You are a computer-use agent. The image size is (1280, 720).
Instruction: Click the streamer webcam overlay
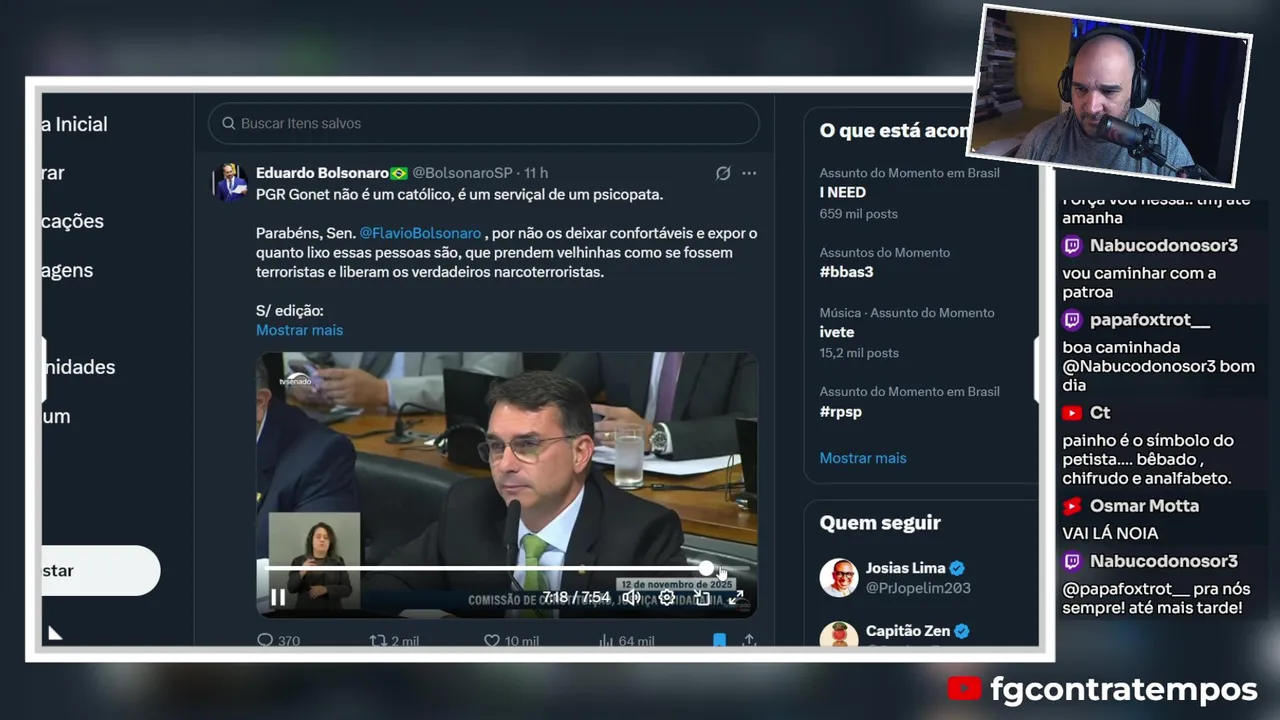point(1110,95)
